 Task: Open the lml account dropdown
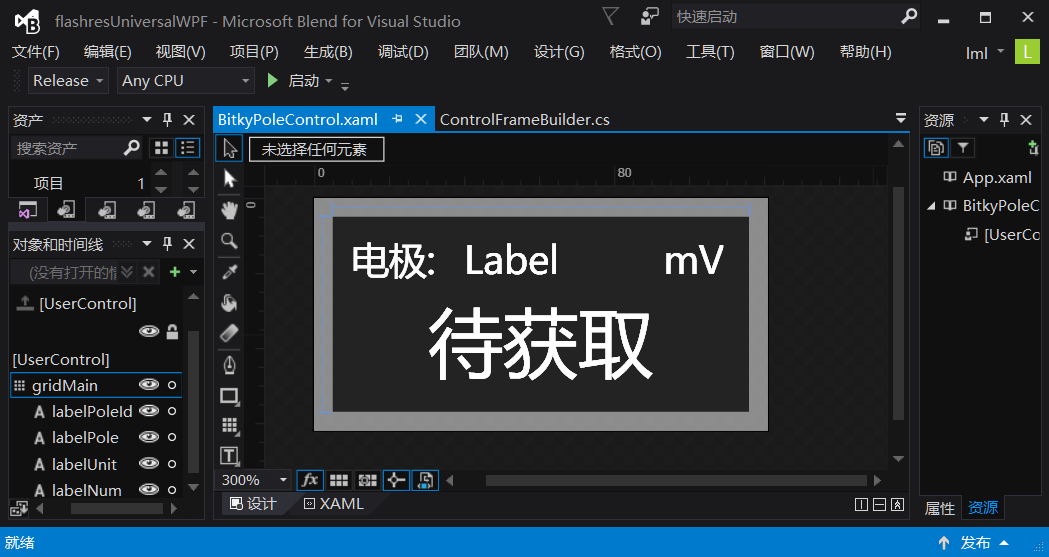point(1000,51)
